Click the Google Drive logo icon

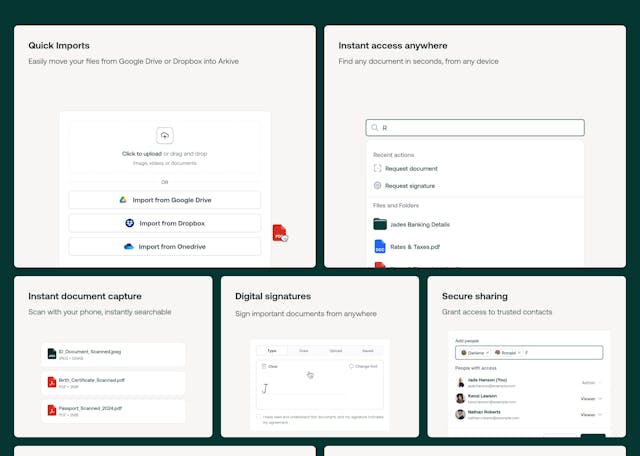123,200
